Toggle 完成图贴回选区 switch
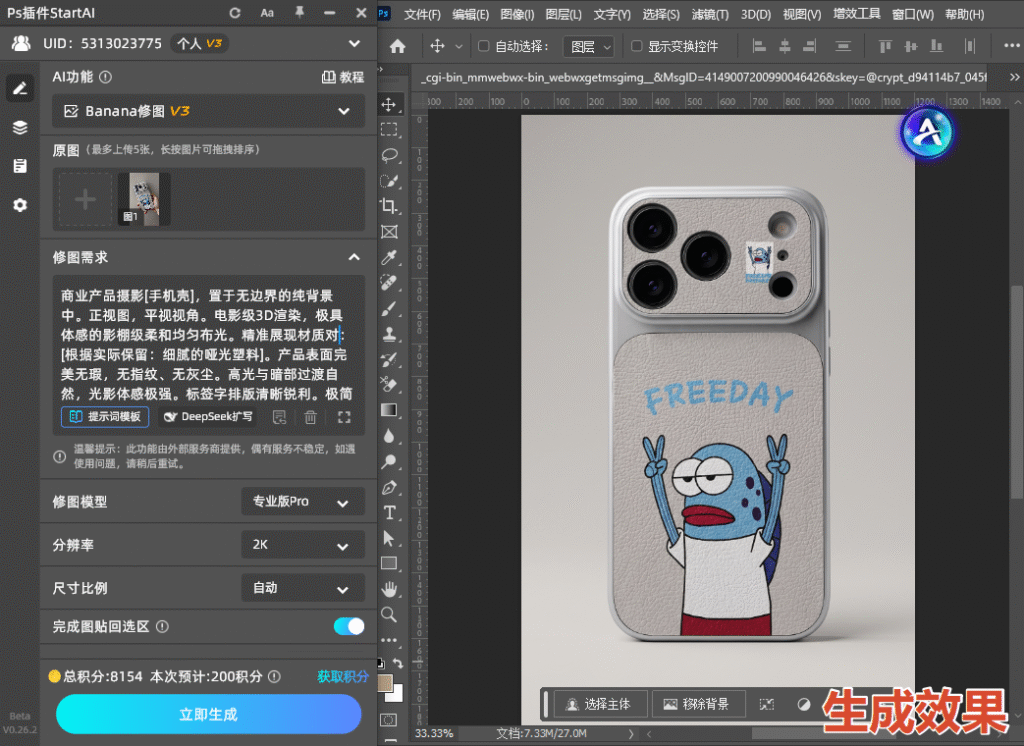This screenshot has height=746, width=1024. [x=349, y=626]
